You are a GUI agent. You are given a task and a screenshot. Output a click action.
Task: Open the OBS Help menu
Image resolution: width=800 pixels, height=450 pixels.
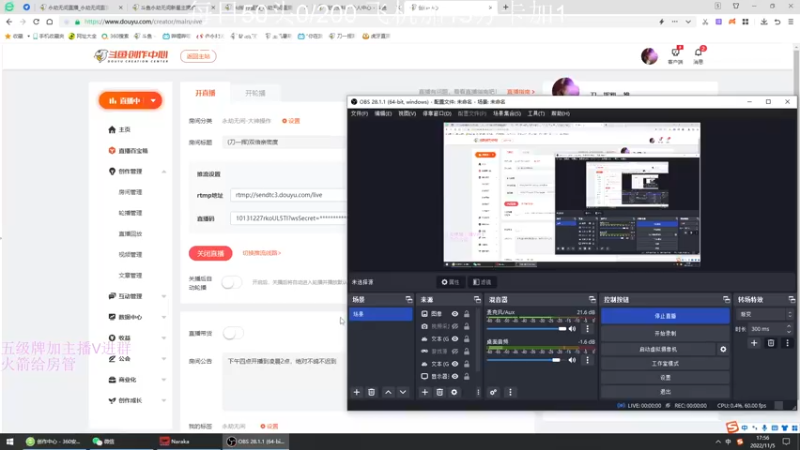pos(560,113)
